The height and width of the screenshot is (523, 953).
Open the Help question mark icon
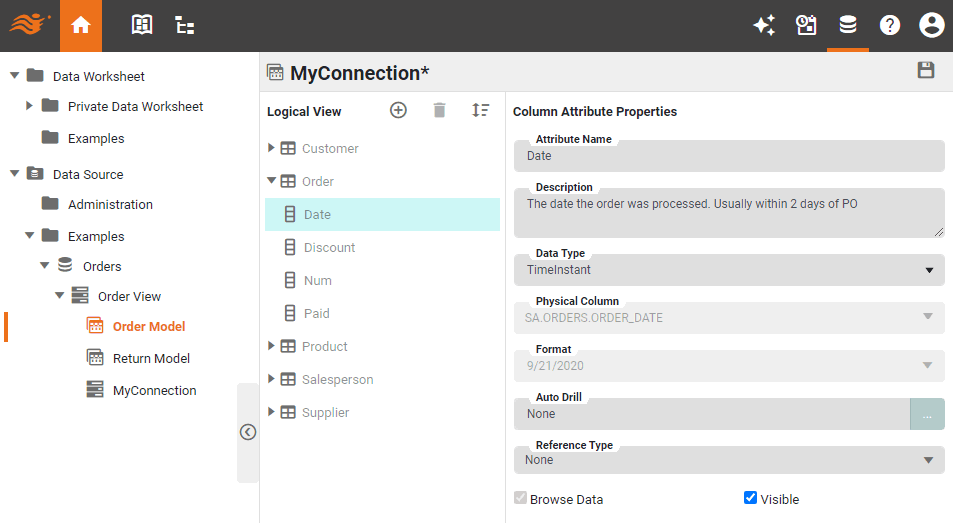890,26
